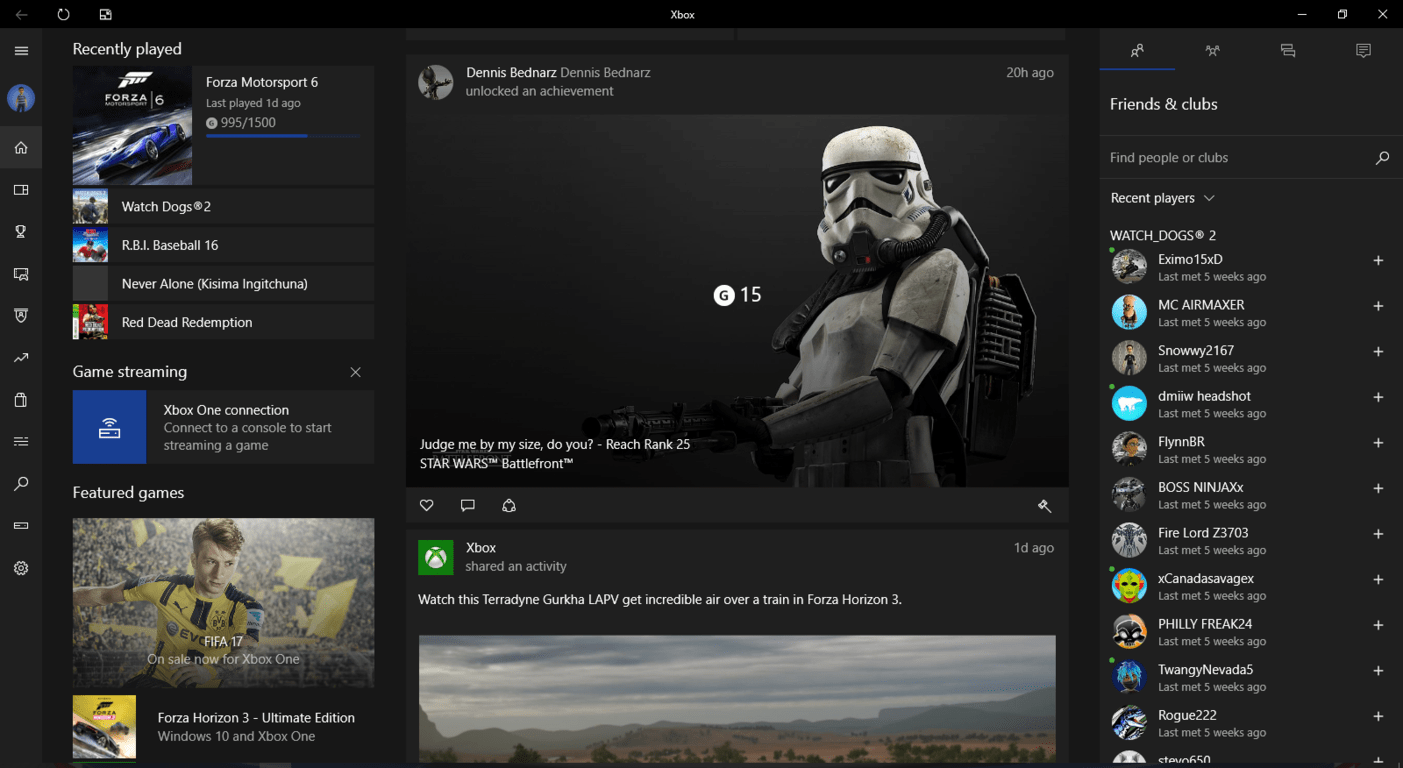Open Trending from the sidebar
This screenshot has height=768, width=1403.
[x=21, y=358]
